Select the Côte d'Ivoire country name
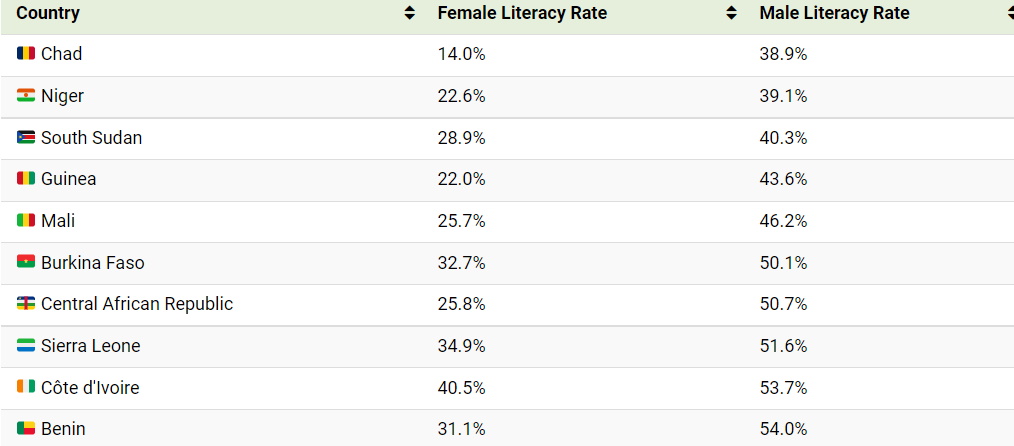Viewport: 1014px width, 446px height. (x=90, y=388)
